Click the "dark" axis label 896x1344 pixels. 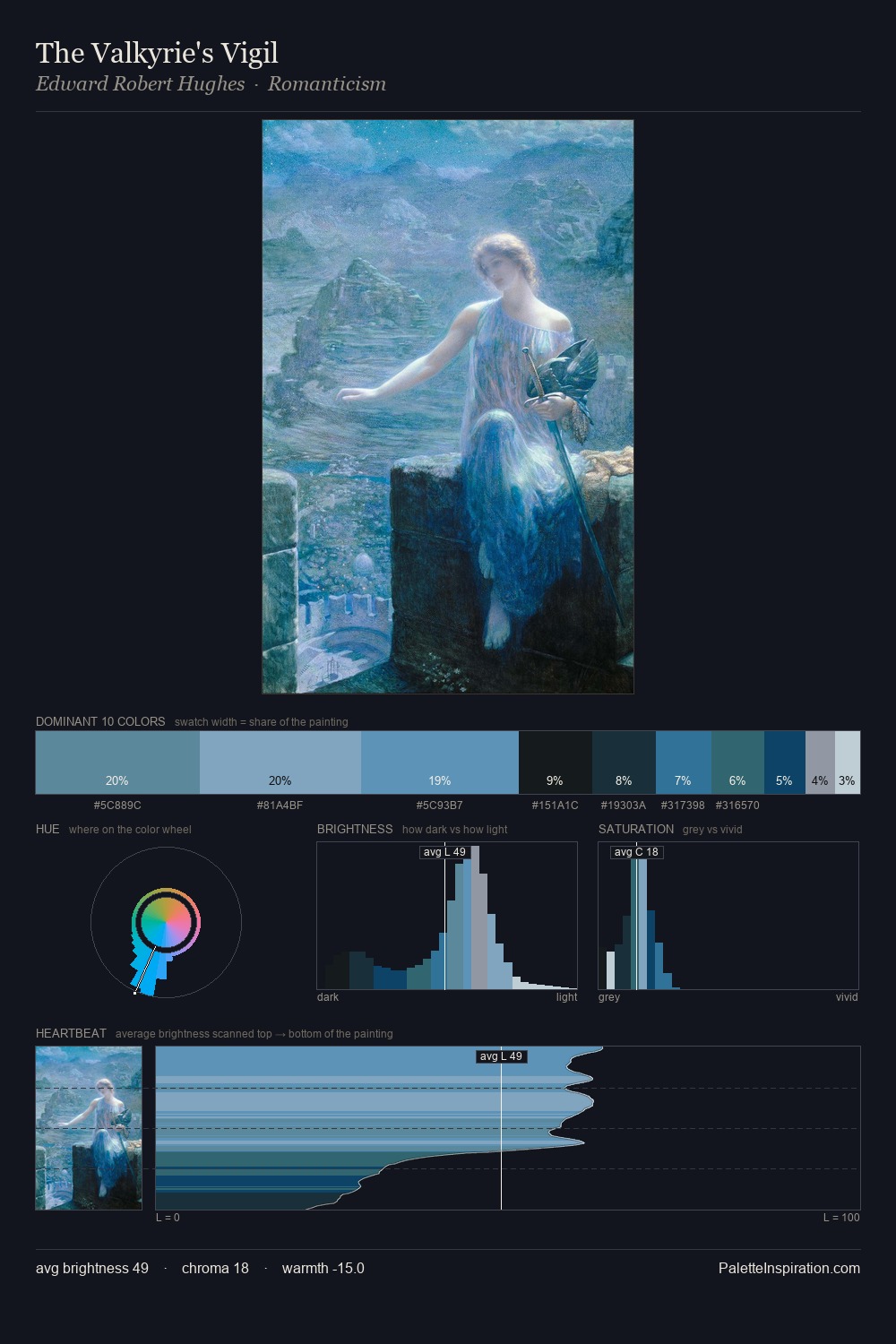point(328,997)
